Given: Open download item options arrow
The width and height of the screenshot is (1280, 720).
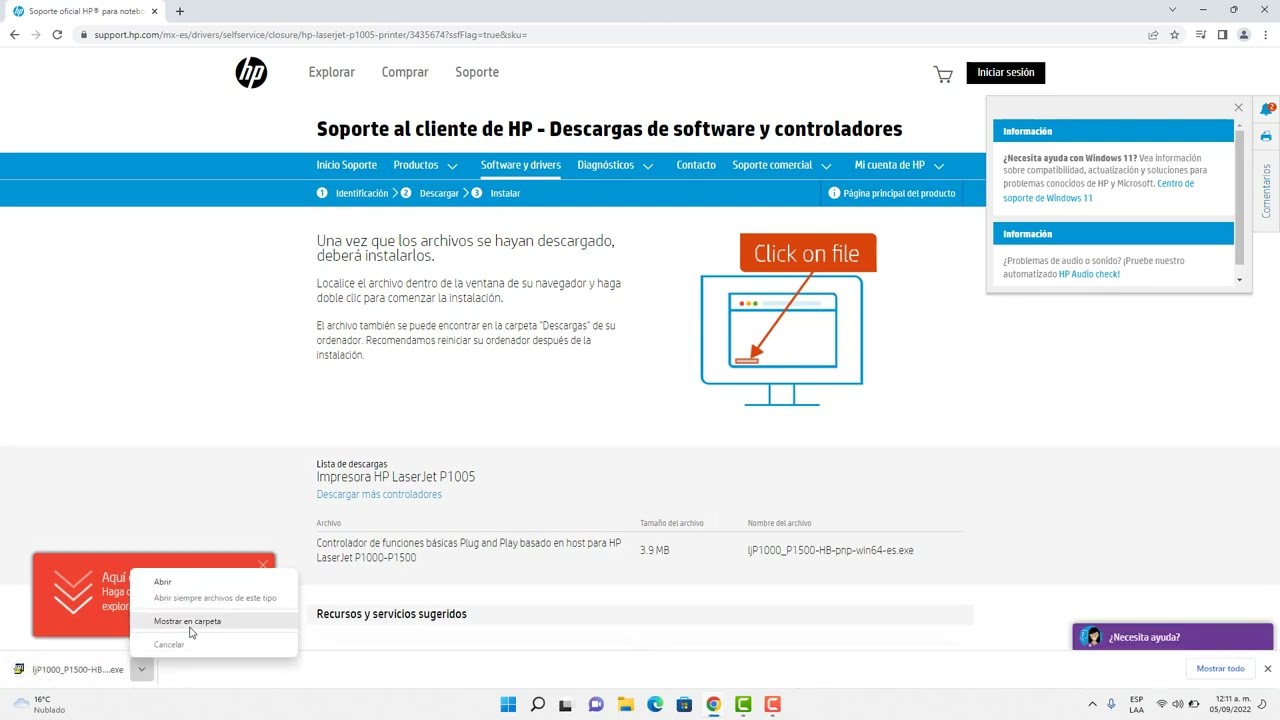Looking at the screenshot, I should 142,669.
